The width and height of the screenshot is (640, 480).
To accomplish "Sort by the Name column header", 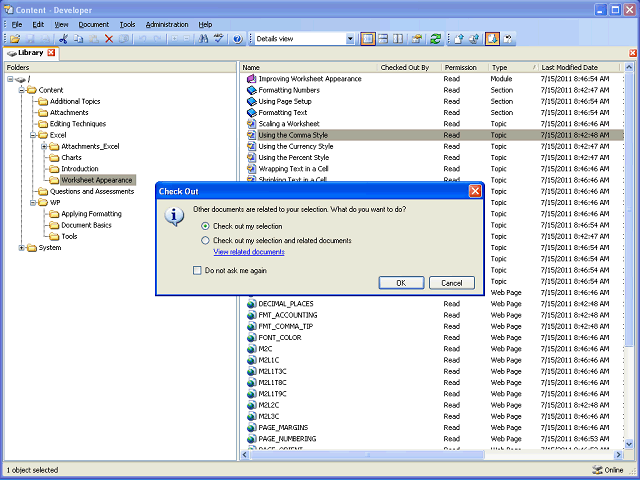I will coord(308,67).
